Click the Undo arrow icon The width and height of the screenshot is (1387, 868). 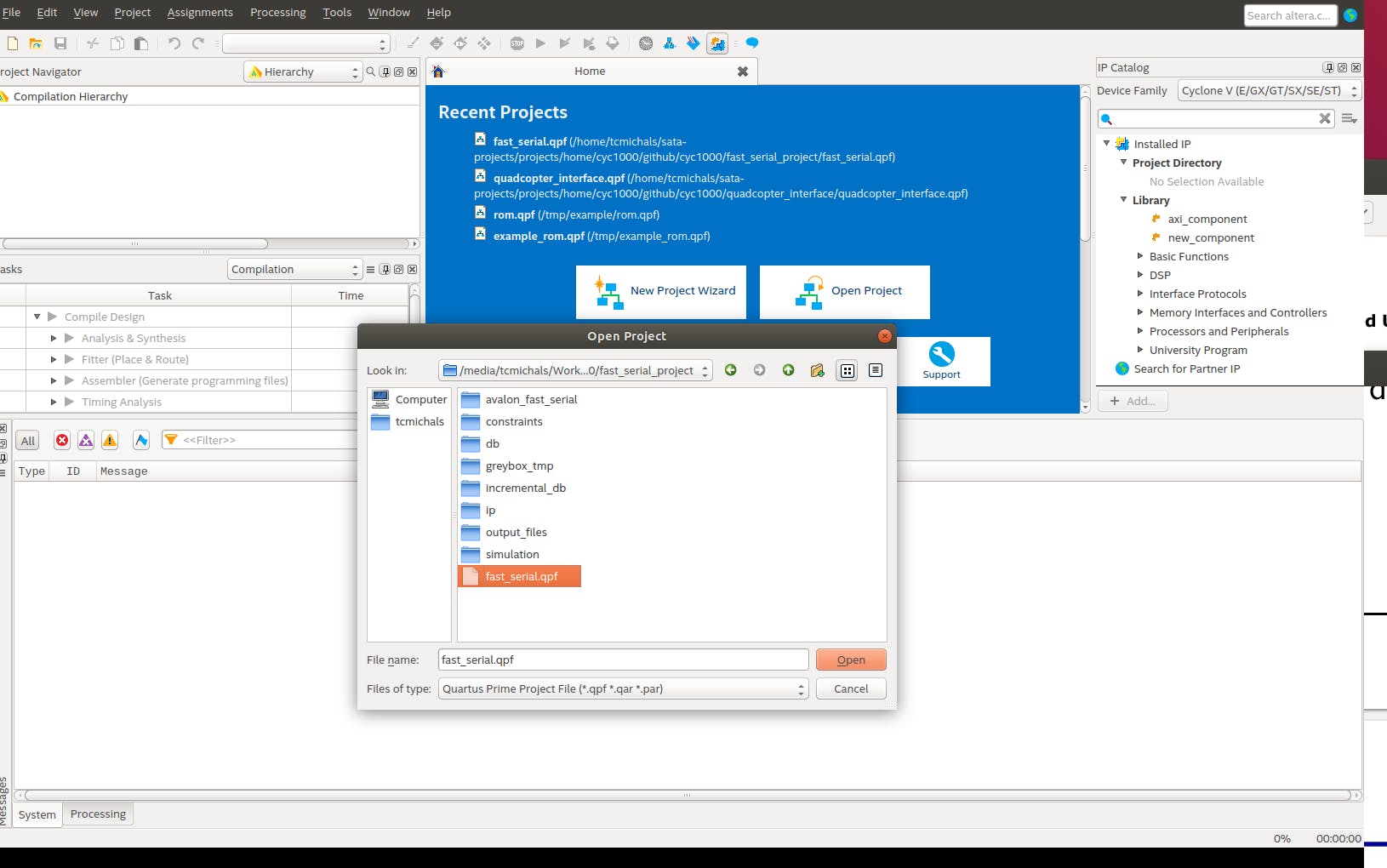(x=174, y=43)
